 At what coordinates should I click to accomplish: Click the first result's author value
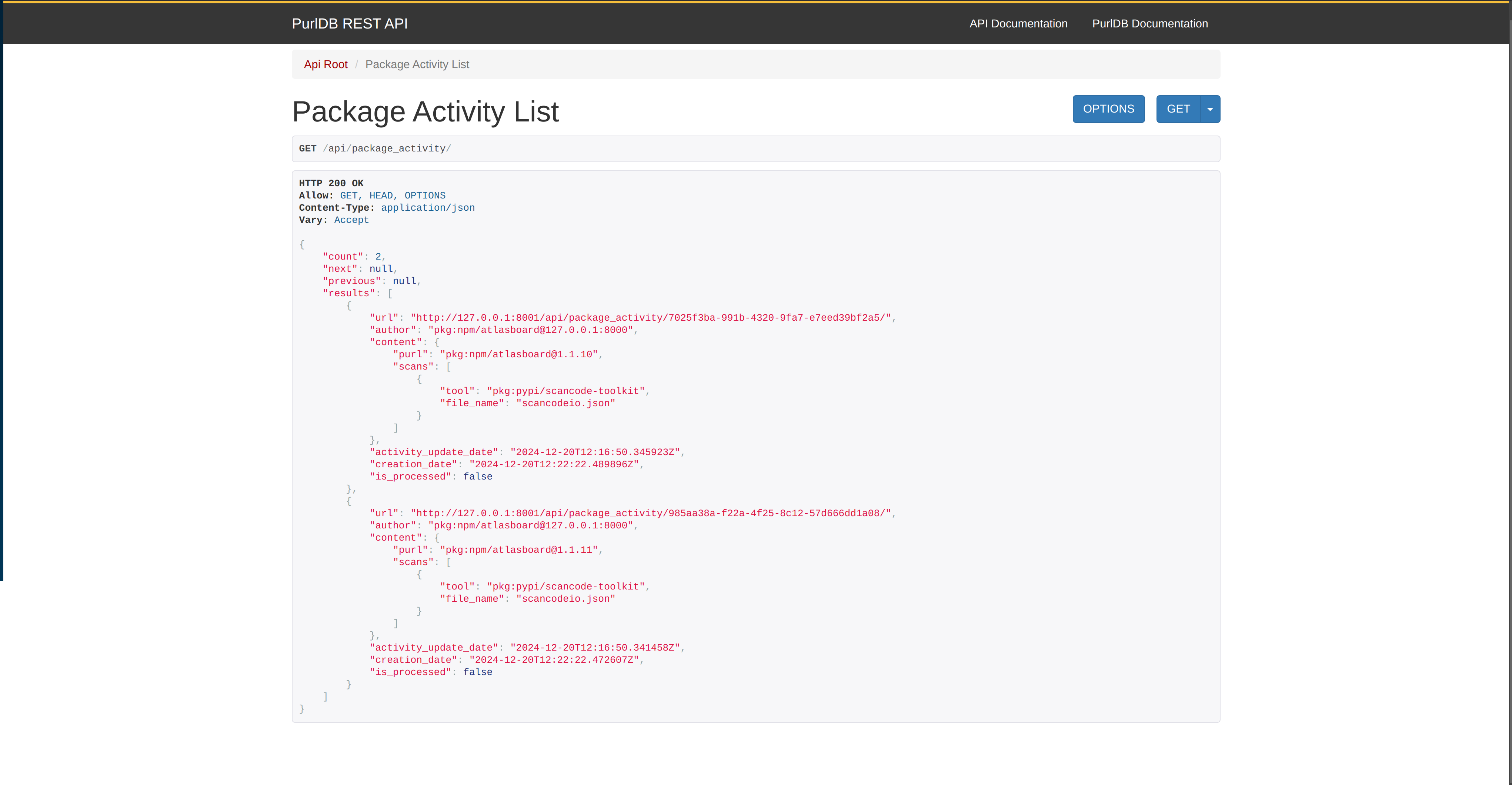pyautogui.click(x=531, y=330)
